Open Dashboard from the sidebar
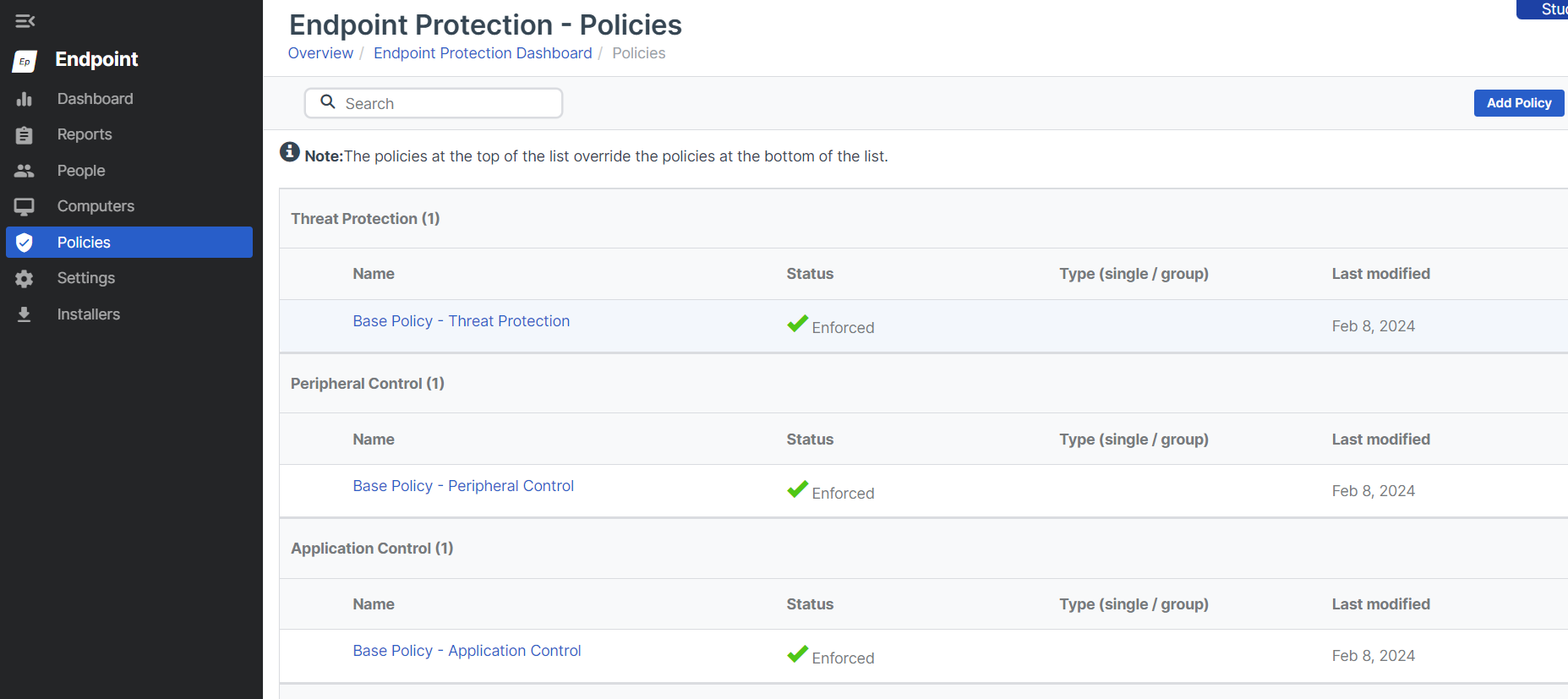This screenshot has width=1568, height=699. pyautogui.click(x=95, y=99)
